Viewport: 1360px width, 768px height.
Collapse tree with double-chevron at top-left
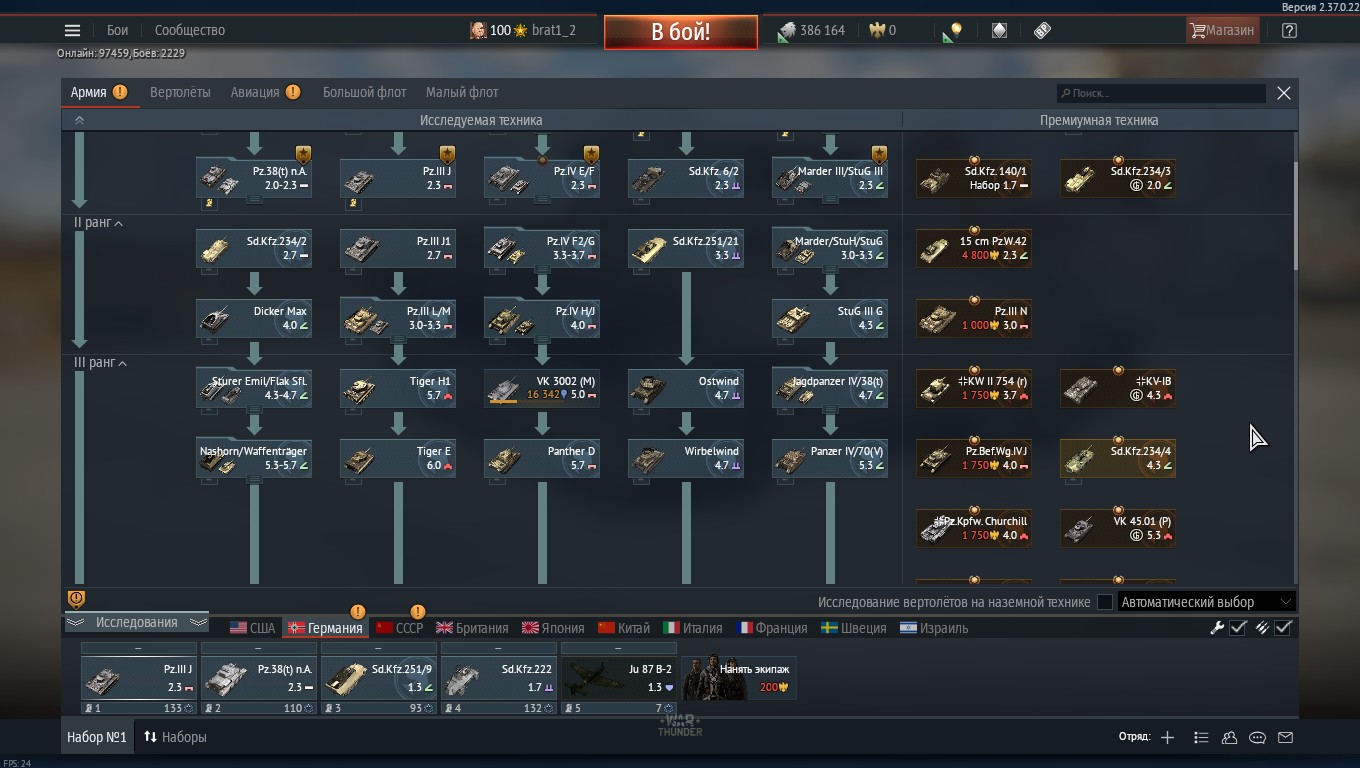point(79,120)
